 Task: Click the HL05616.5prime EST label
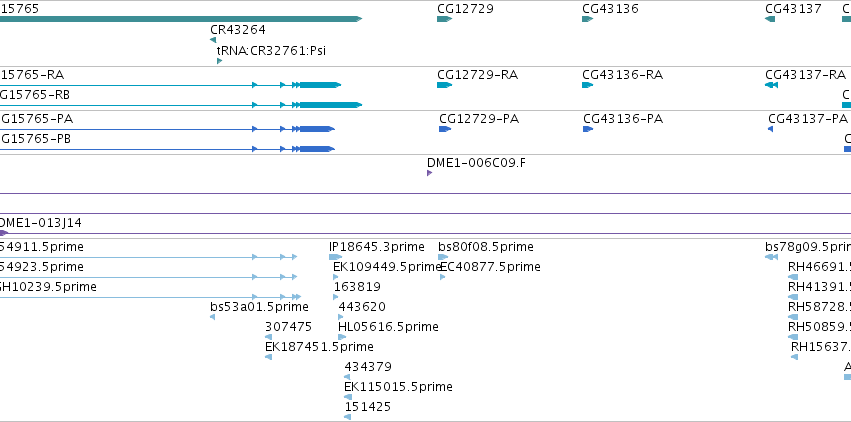click(388, 327)
